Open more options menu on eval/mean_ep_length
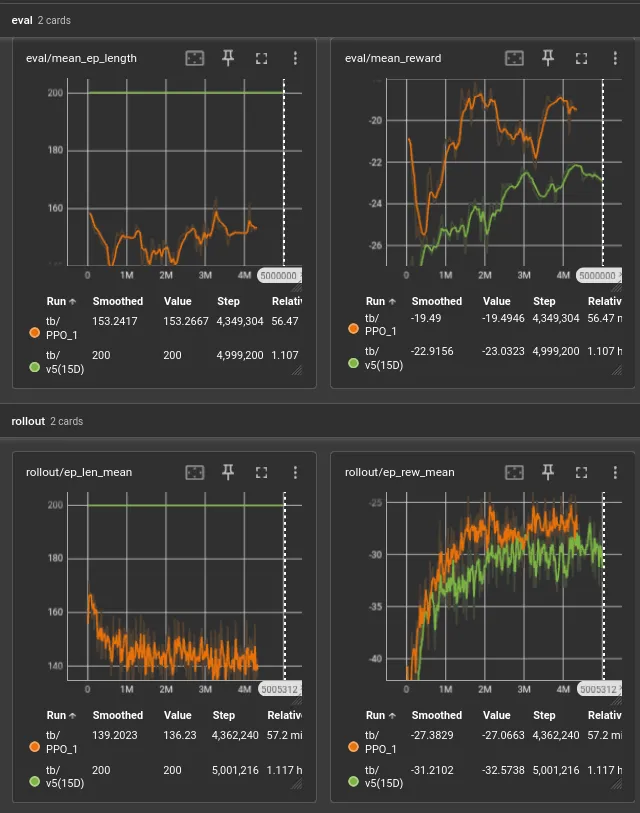640x813 pixels. click(x=295, y=58)
